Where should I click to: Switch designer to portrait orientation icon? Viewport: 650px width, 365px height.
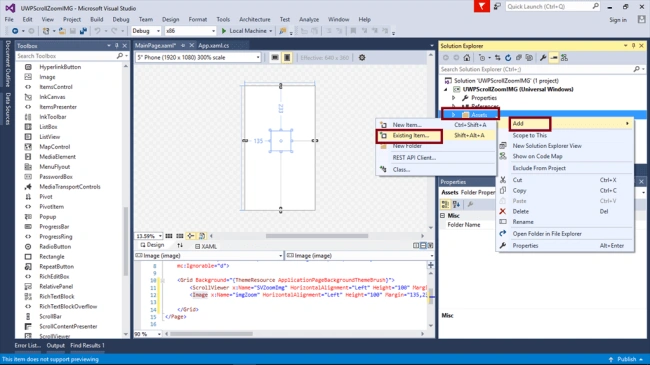click(287, 58)
